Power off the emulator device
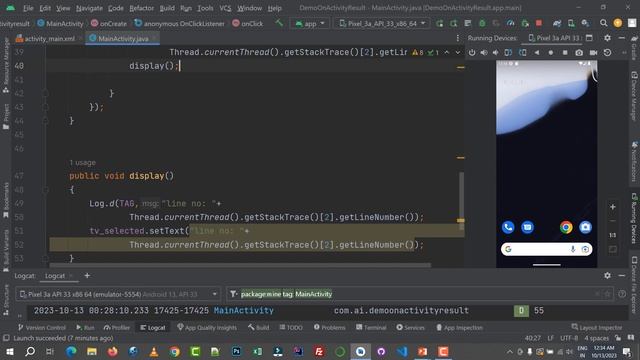 (x=472, y=53)
